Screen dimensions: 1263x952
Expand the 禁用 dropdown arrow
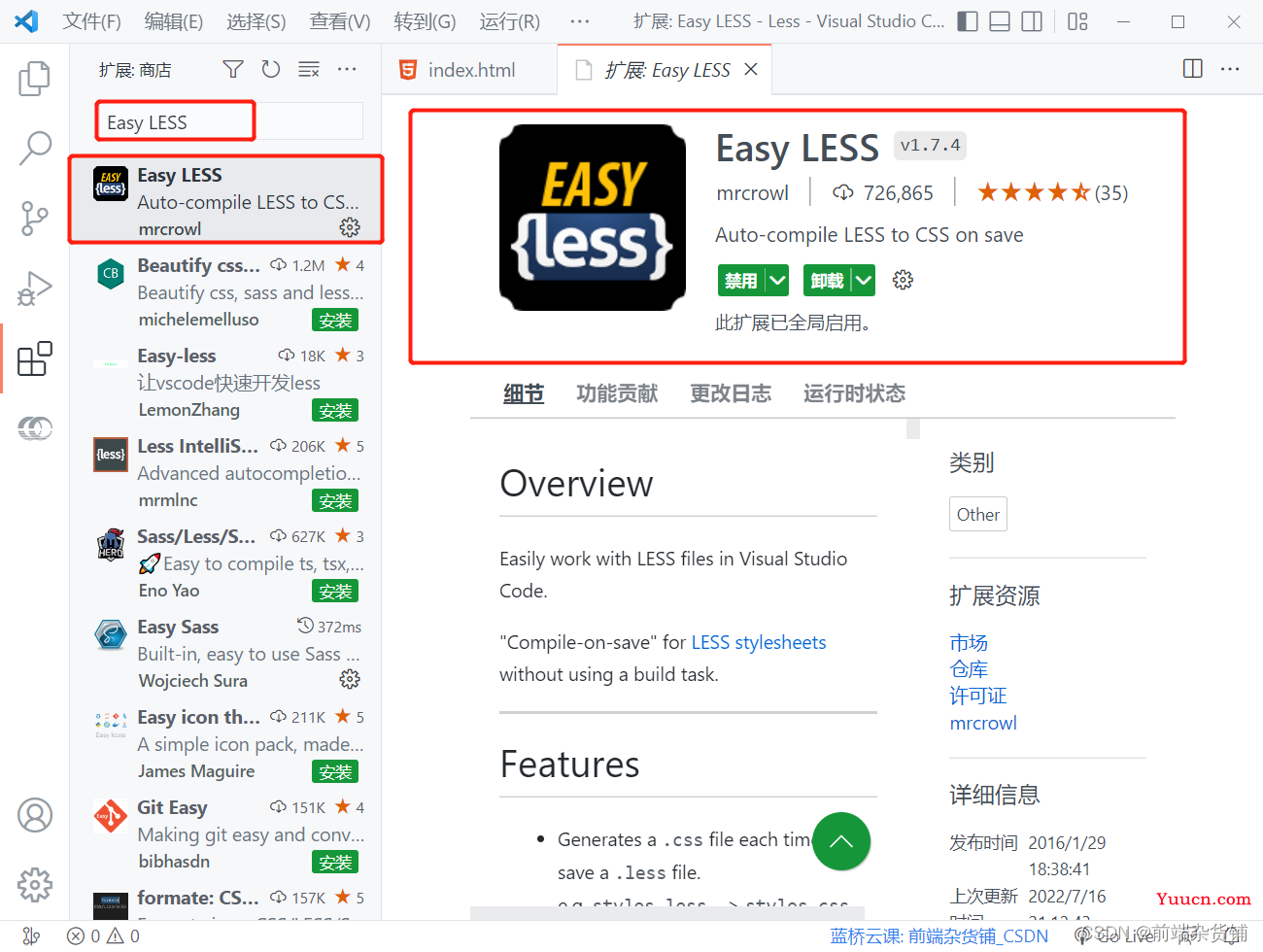click(776, 281)
